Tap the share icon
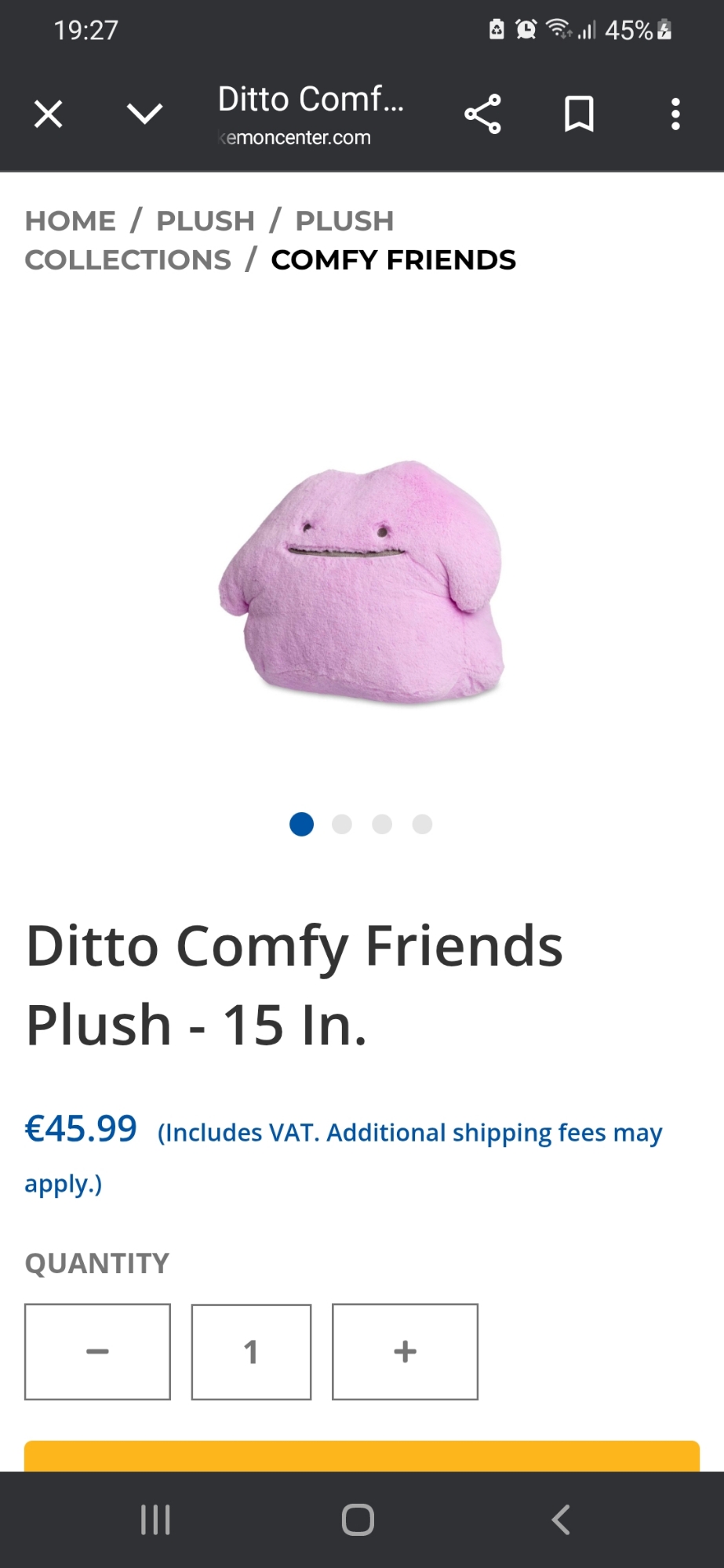Viewport: 724px width, 1568px height. 482,114
